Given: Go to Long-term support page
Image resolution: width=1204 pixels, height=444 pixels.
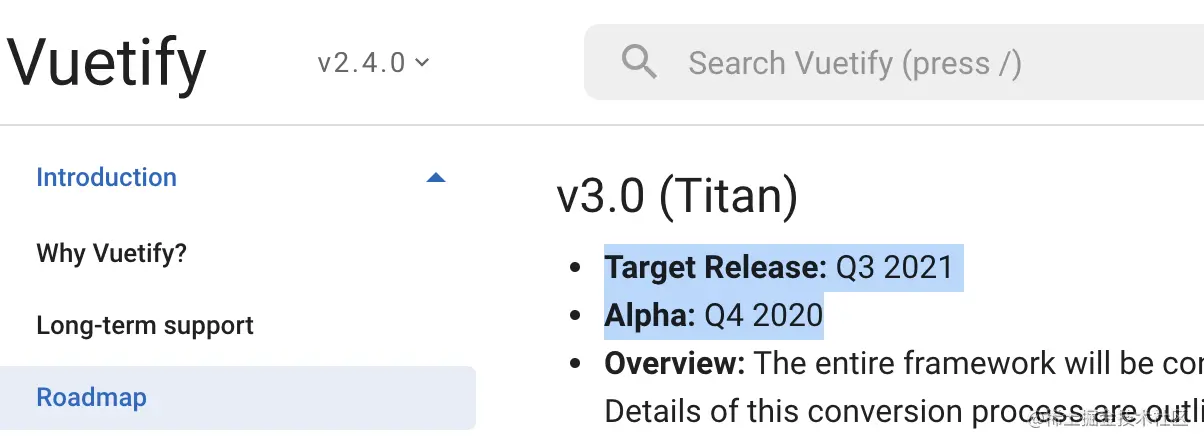Looking at the screenshot, I should click(145, 325).
